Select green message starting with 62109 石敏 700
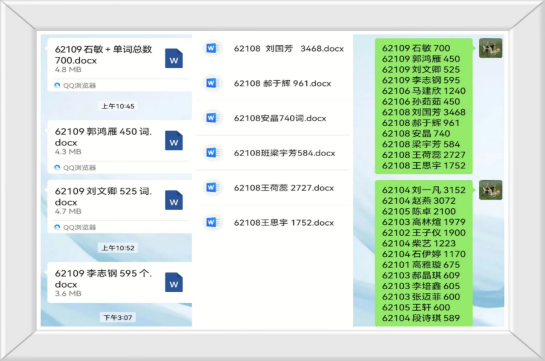 (x=424, y=106)
